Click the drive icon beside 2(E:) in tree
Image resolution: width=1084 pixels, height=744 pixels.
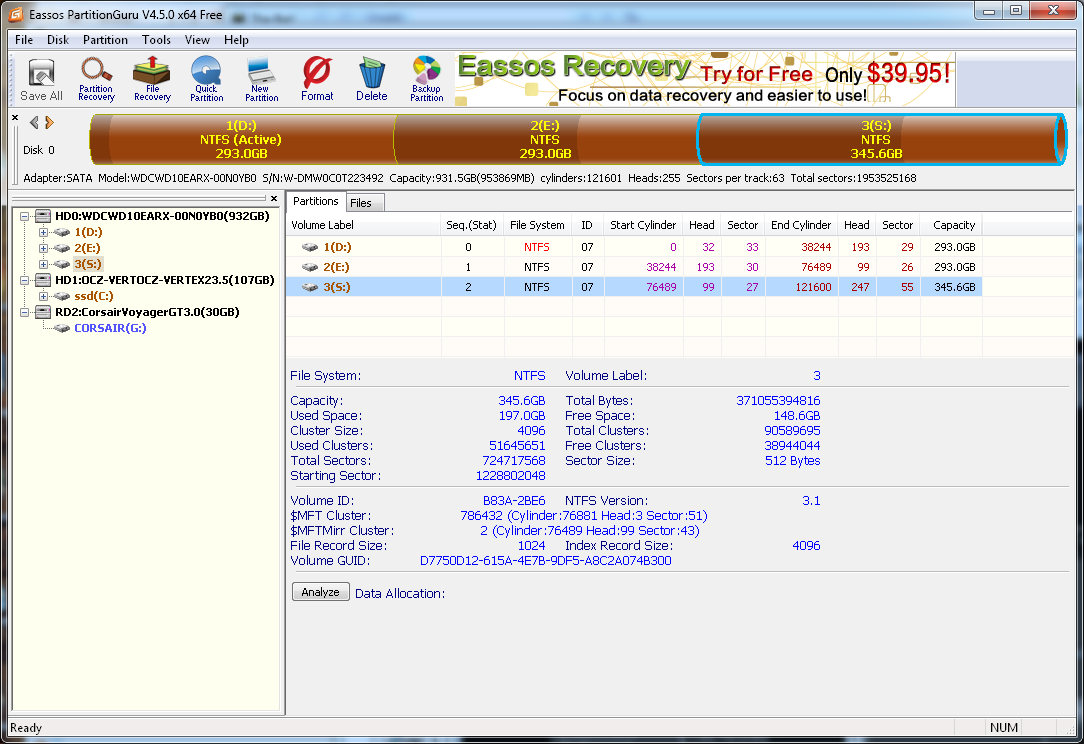(62, 248)
